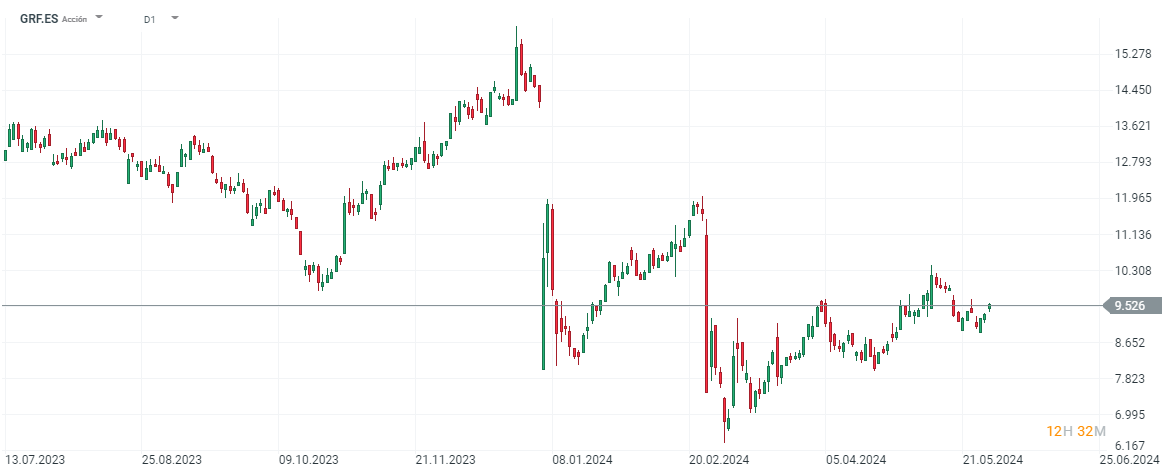1175x476 pixels.
Task: Expand the D1 timeframe dropdown arrow
Action: [175, 18]
